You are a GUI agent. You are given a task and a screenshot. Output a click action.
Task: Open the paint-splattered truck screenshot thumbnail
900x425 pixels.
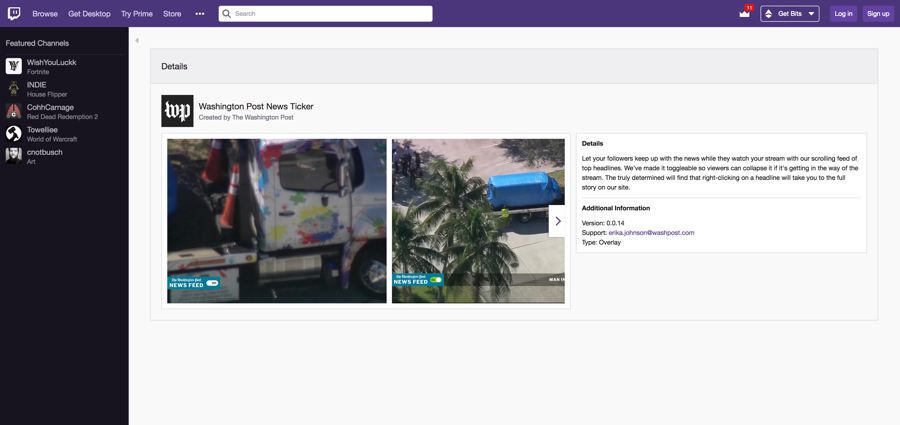coord(277,221)
